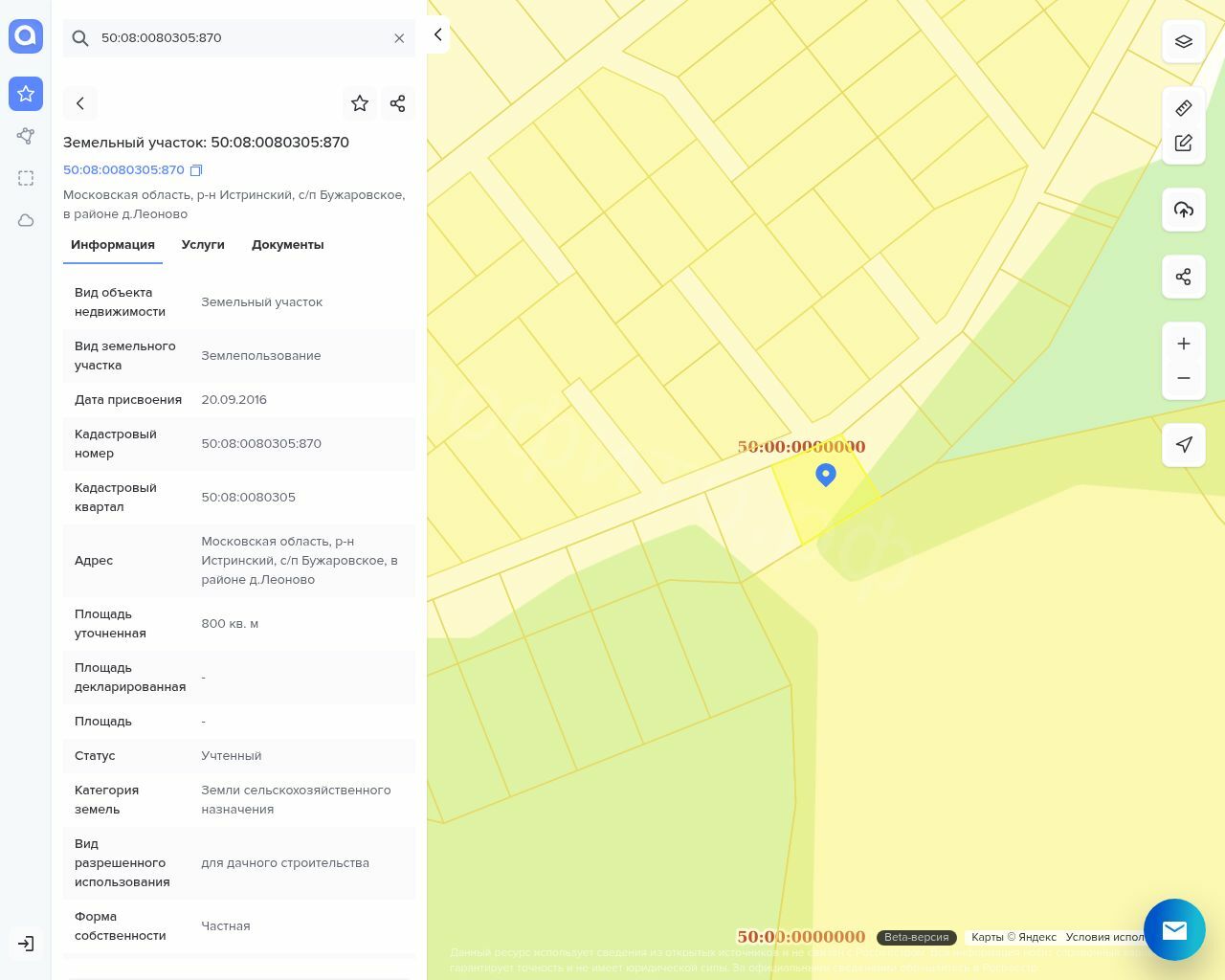Open the log-in/exit icon in the sidebar

(x=26, y=944)
